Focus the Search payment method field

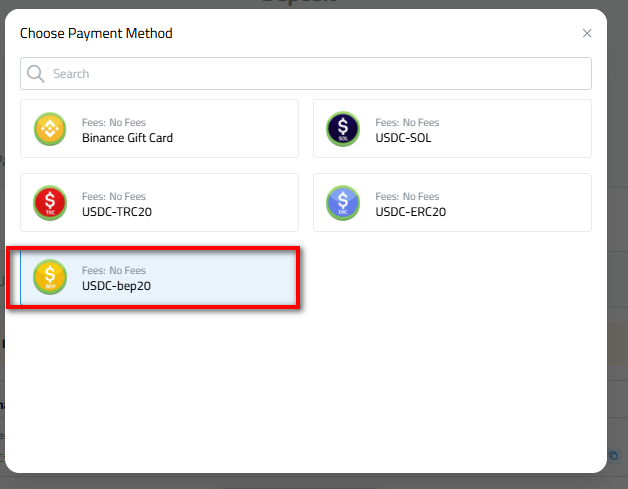pyautogui.click(x=310, y=74)
